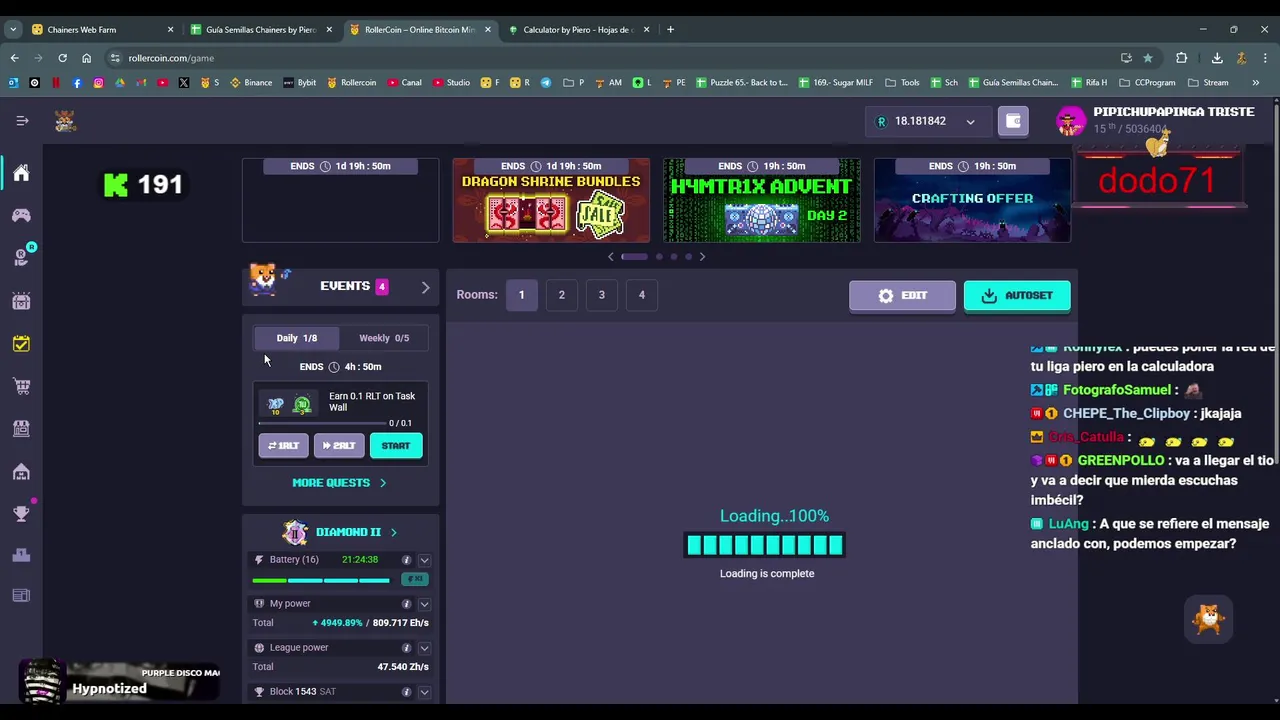The image size is (1280, 720).
Task: Go to previous banner carousel arrow
Action: [x=611, y=257]
